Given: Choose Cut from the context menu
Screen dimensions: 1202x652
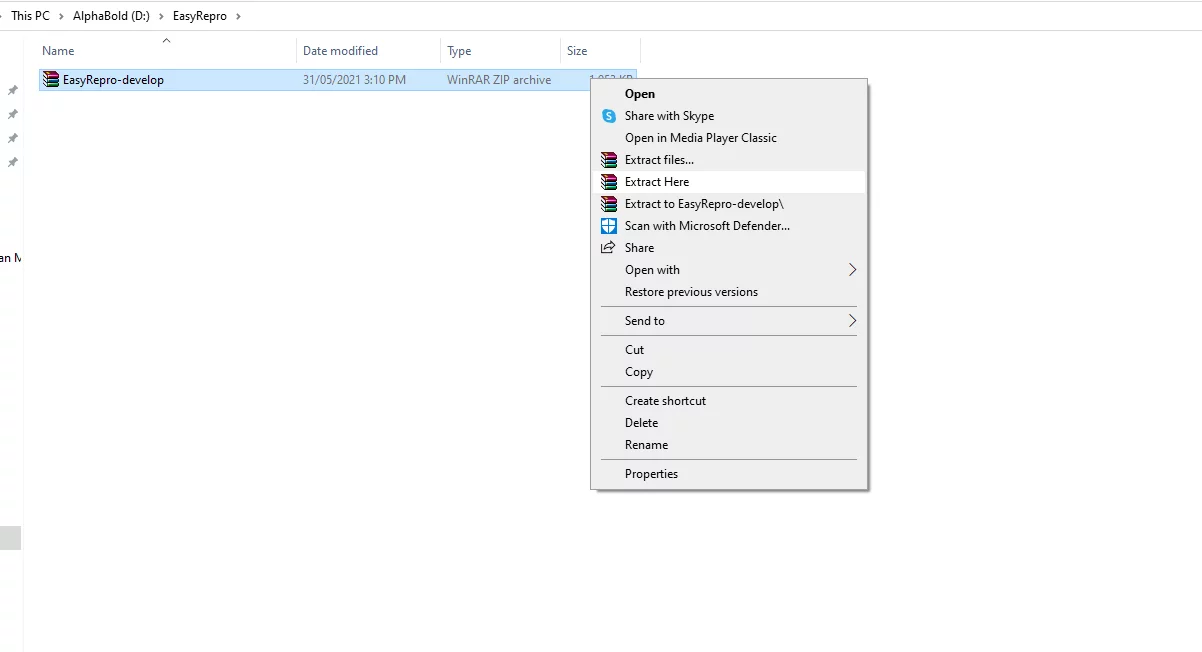Looking at the screenshot, I should click(x=728, y=350).
